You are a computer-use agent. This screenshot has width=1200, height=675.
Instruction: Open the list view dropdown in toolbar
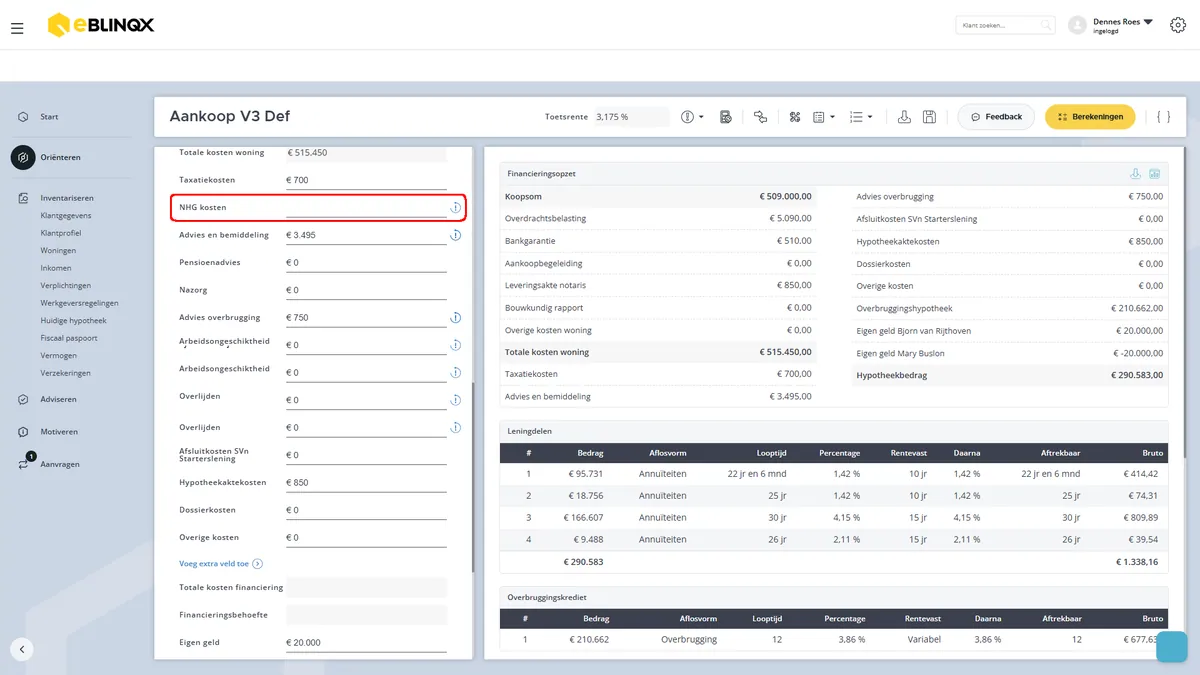coord(861,117)
